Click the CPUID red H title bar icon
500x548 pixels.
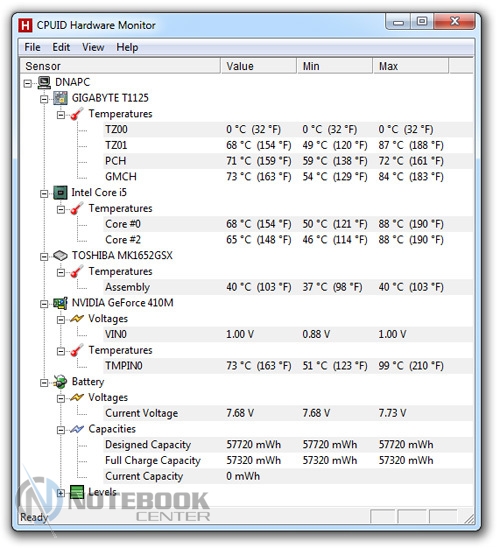[26, 26]
